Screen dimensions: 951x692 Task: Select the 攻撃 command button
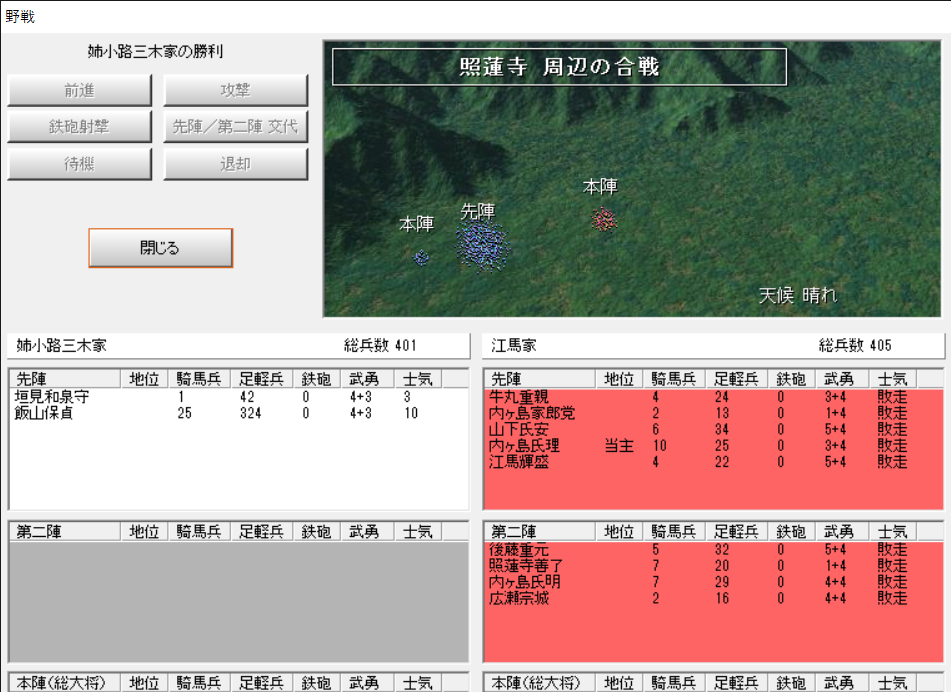point(236,91)
